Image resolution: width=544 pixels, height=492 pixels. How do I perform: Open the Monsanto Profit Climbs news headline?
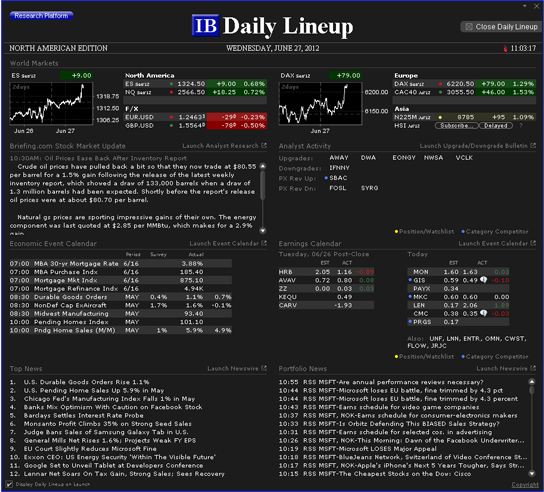(x=108, y=424)
